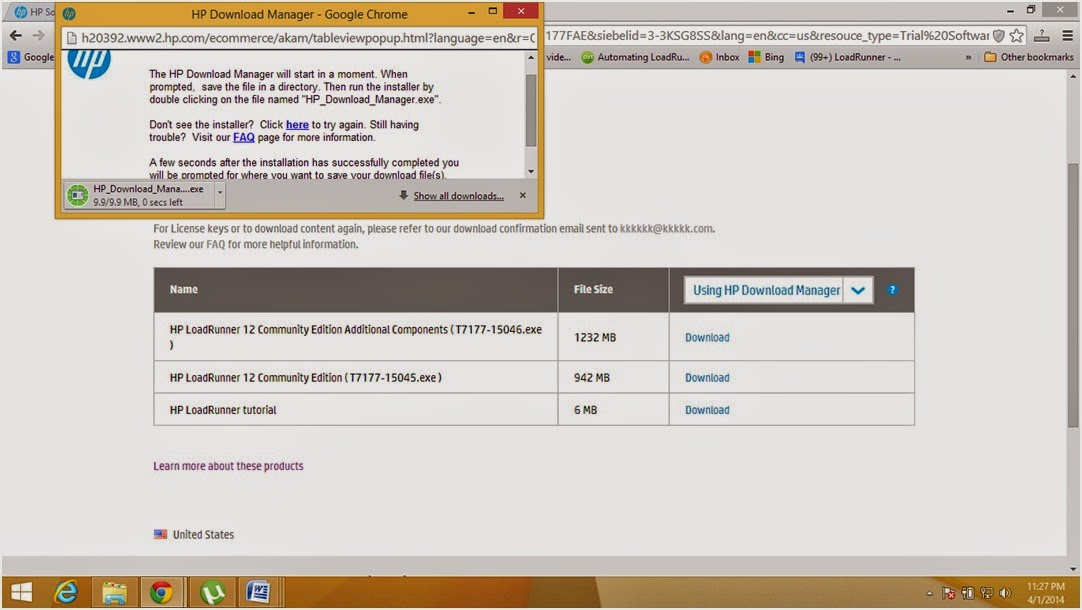Click main window address bar URL
This screenshot has height=610, width=1082.
click(766, 36)
